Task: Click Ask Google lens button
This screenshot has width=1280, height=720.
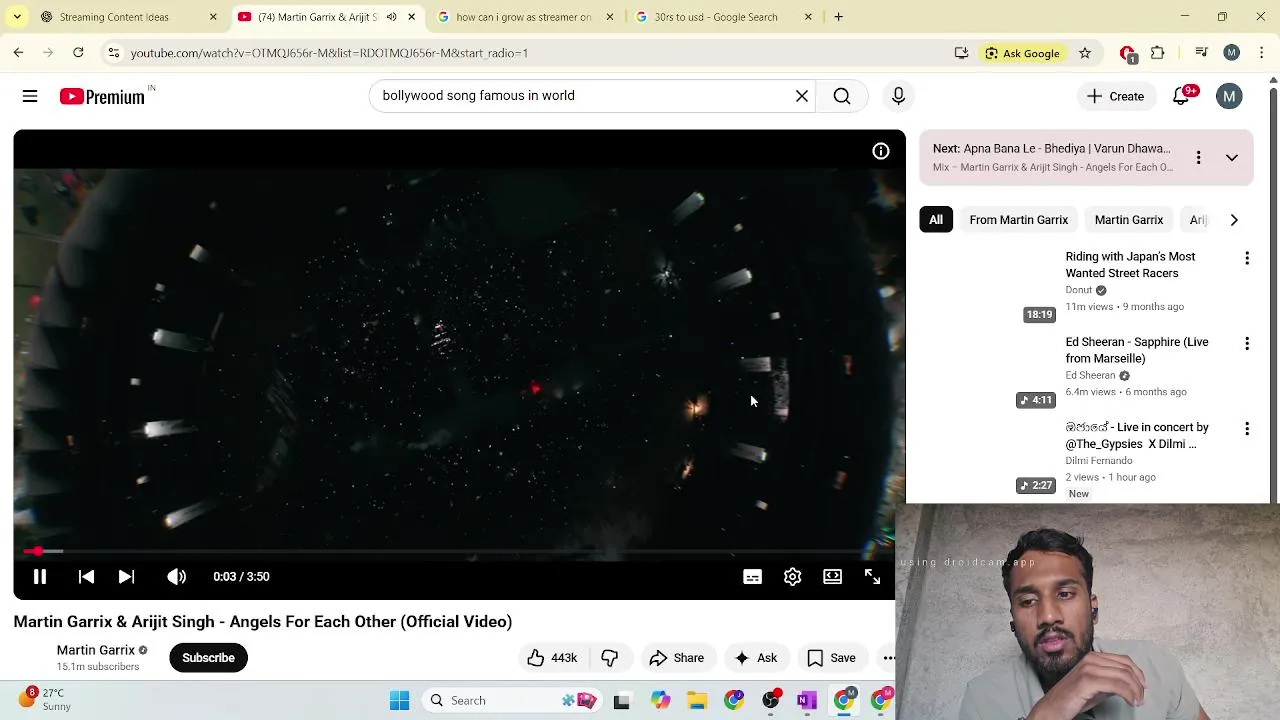Action: coord(1022,53)
